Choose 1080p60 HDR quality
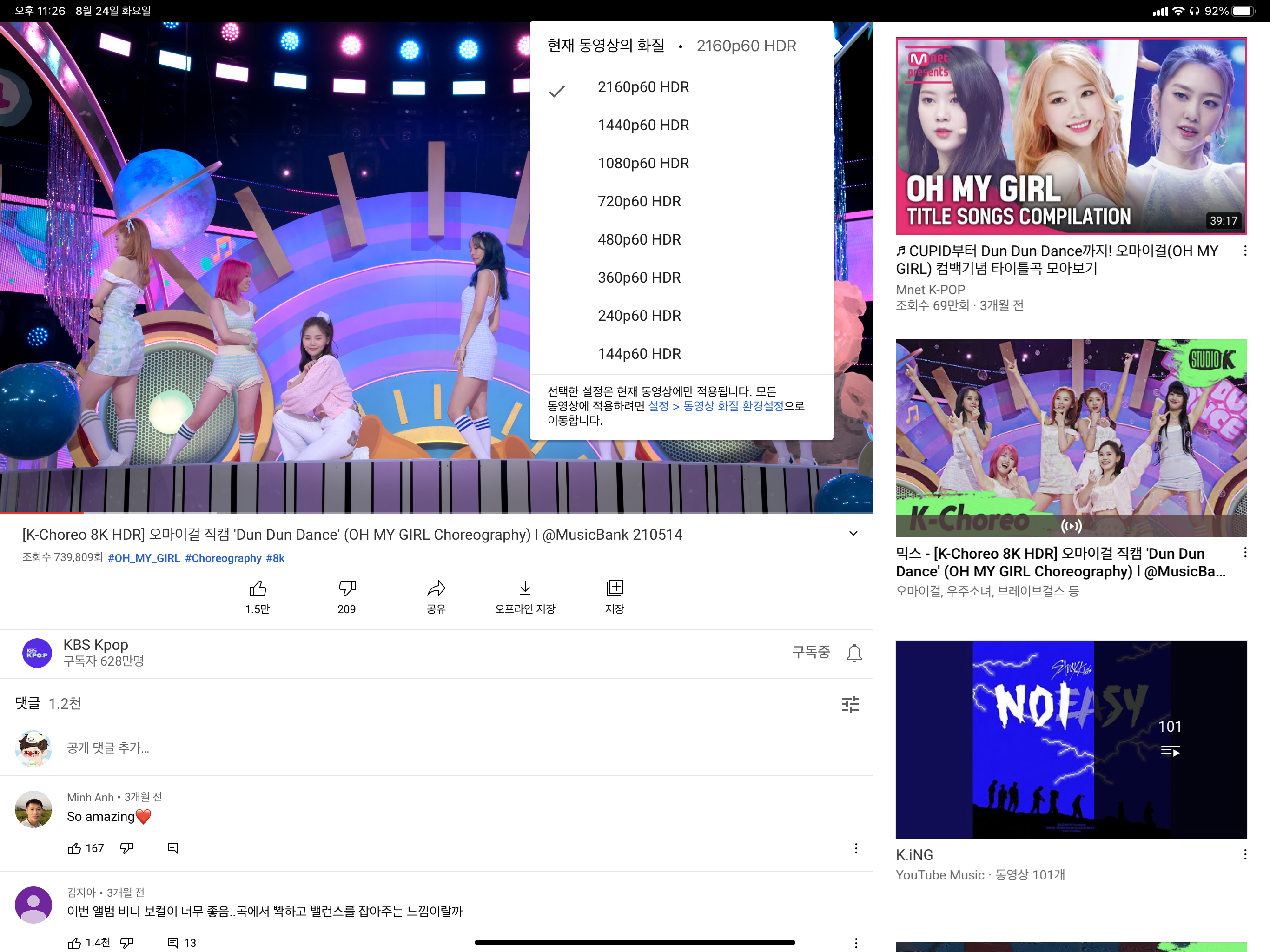The height and width of the screenshot is (952, 1270). (x=643, y=164)
